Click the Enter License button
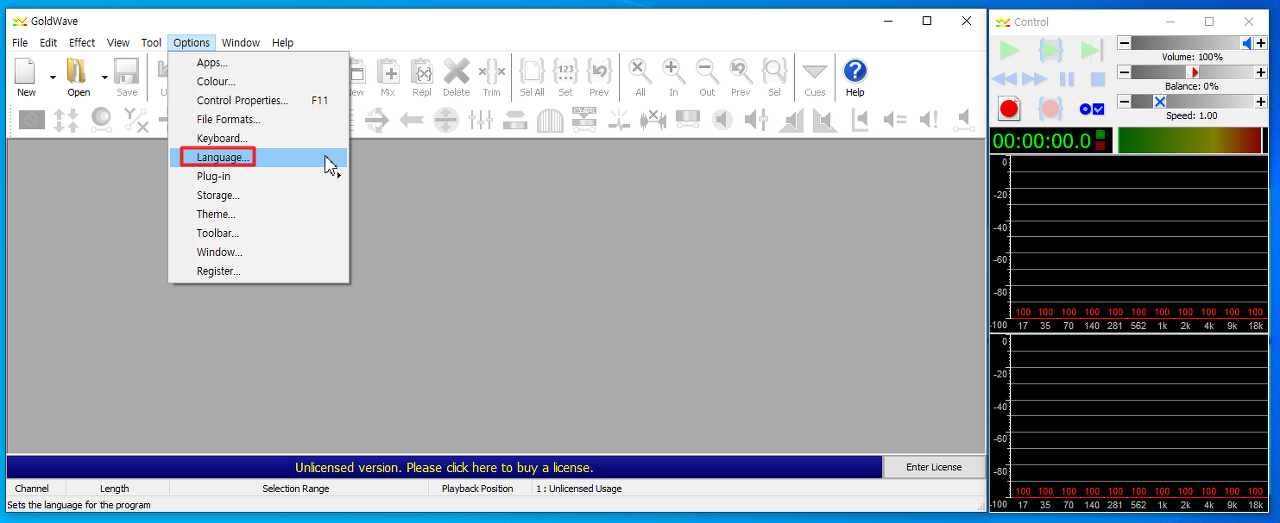This screenshot has height=523, width=1280. click(x=934, y=467)
